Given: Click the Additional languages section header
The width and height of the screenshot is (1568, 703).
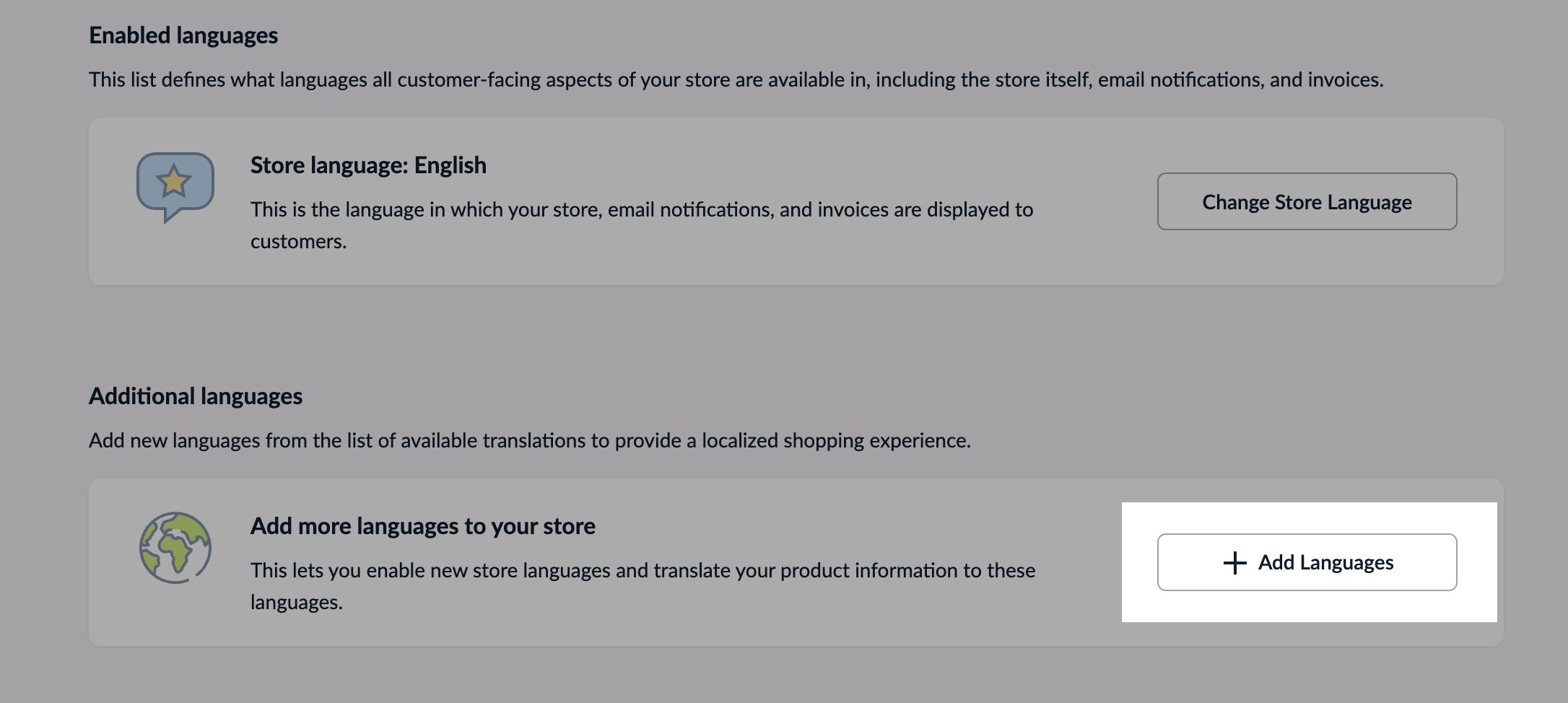Looking at the screenshot, I should click(196, 395).
